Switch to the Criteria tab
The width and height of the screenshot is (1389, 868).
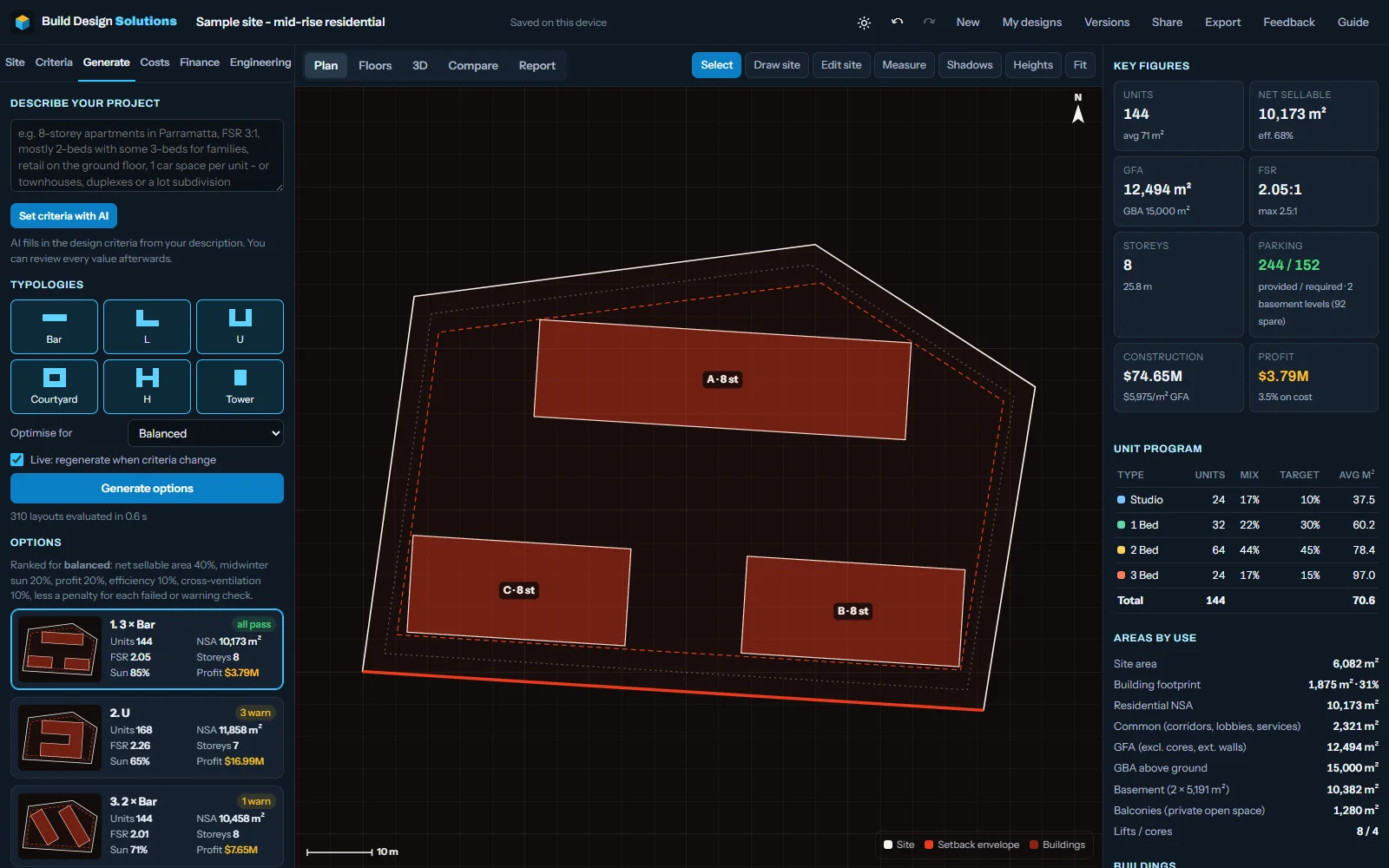coord(54,62)
